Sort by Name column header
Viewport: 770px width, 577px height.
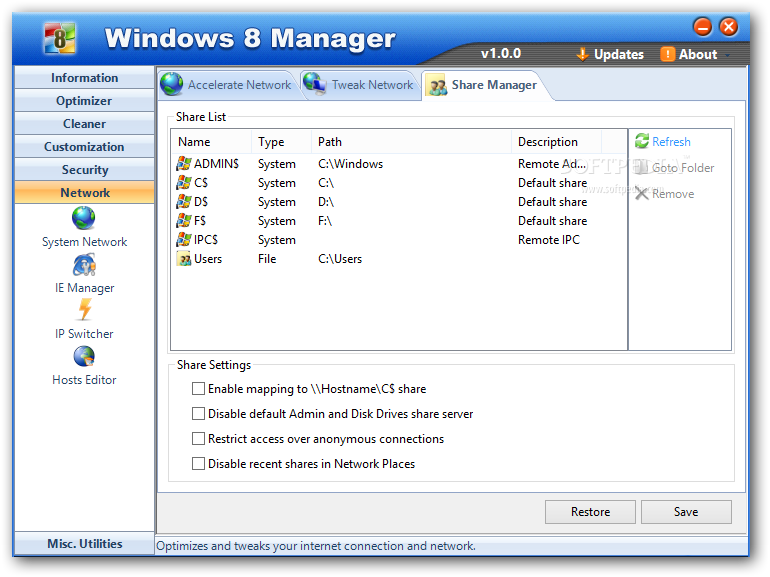(x=212, y=142)
